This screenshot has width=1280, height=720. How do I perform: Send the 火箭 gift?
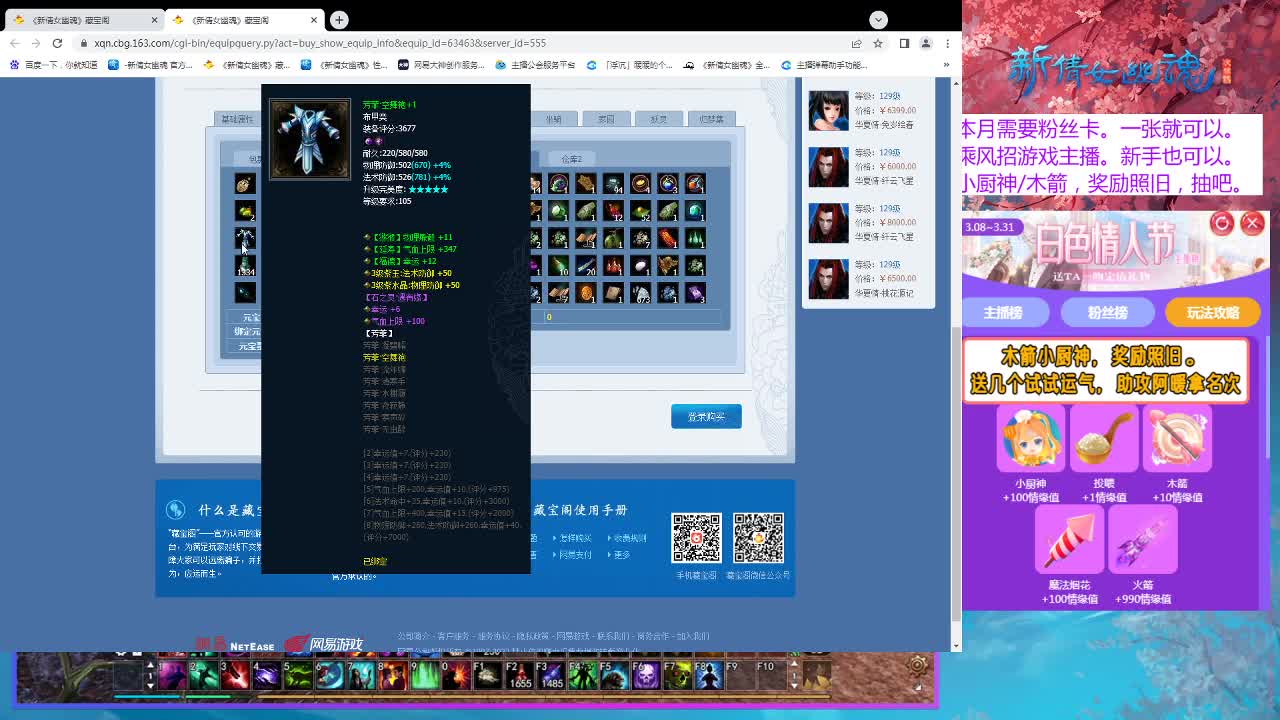pos(1143,541)
